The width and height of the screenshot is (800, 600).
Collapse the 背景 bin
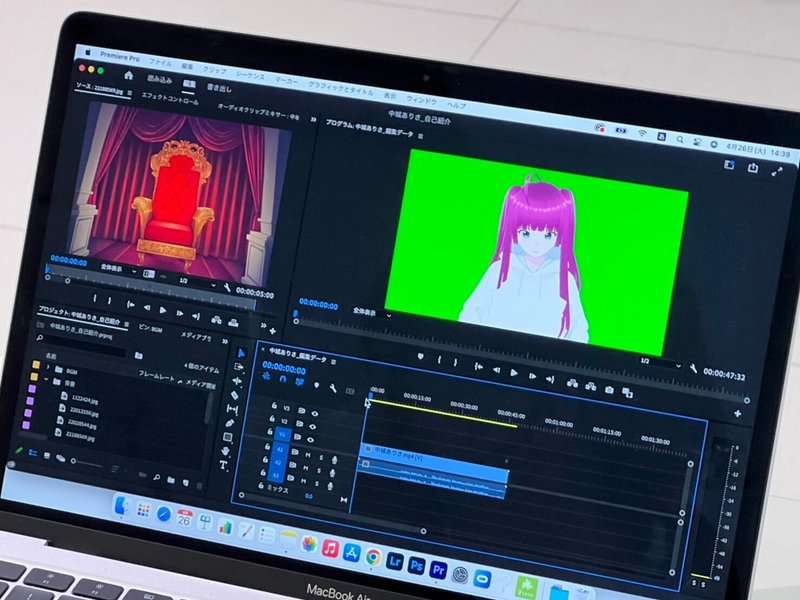pos(46,380)
